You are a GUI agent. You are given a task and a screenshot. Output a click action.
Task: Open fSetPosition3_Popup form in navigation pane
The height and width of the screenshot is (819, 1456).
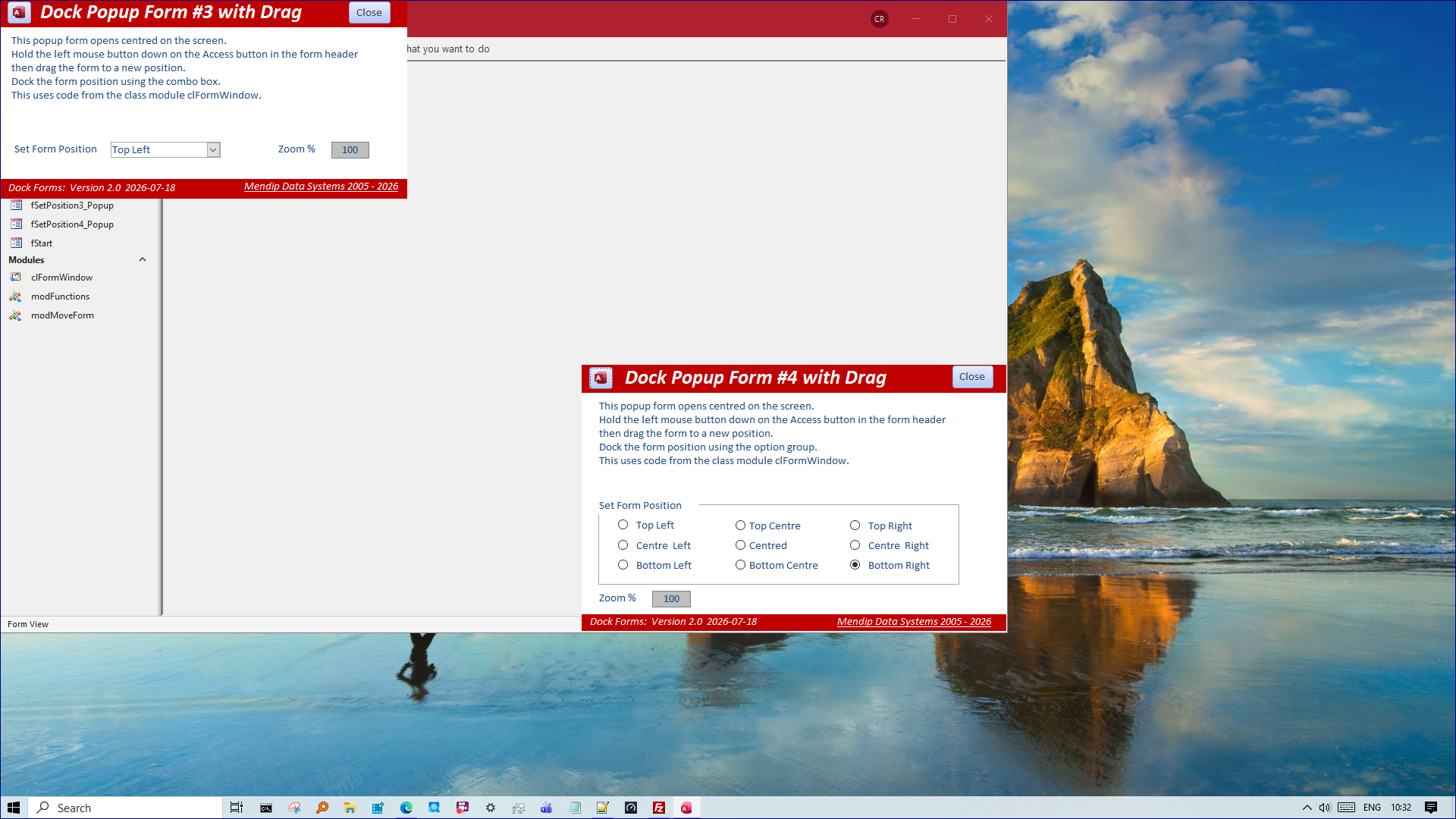pos(72,206)
